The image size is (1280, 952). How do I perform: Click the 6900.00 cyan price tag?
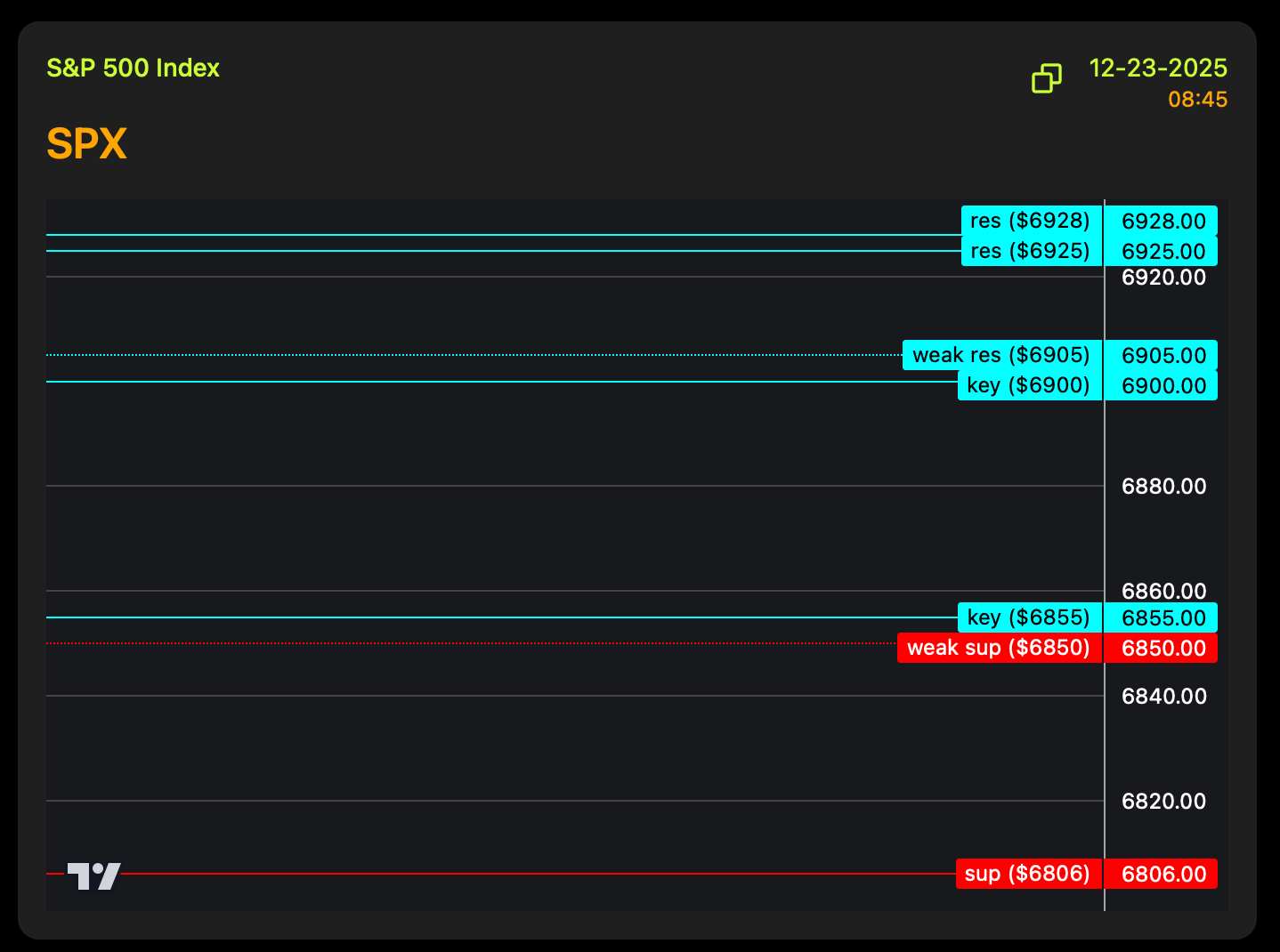click(1163, 386)
